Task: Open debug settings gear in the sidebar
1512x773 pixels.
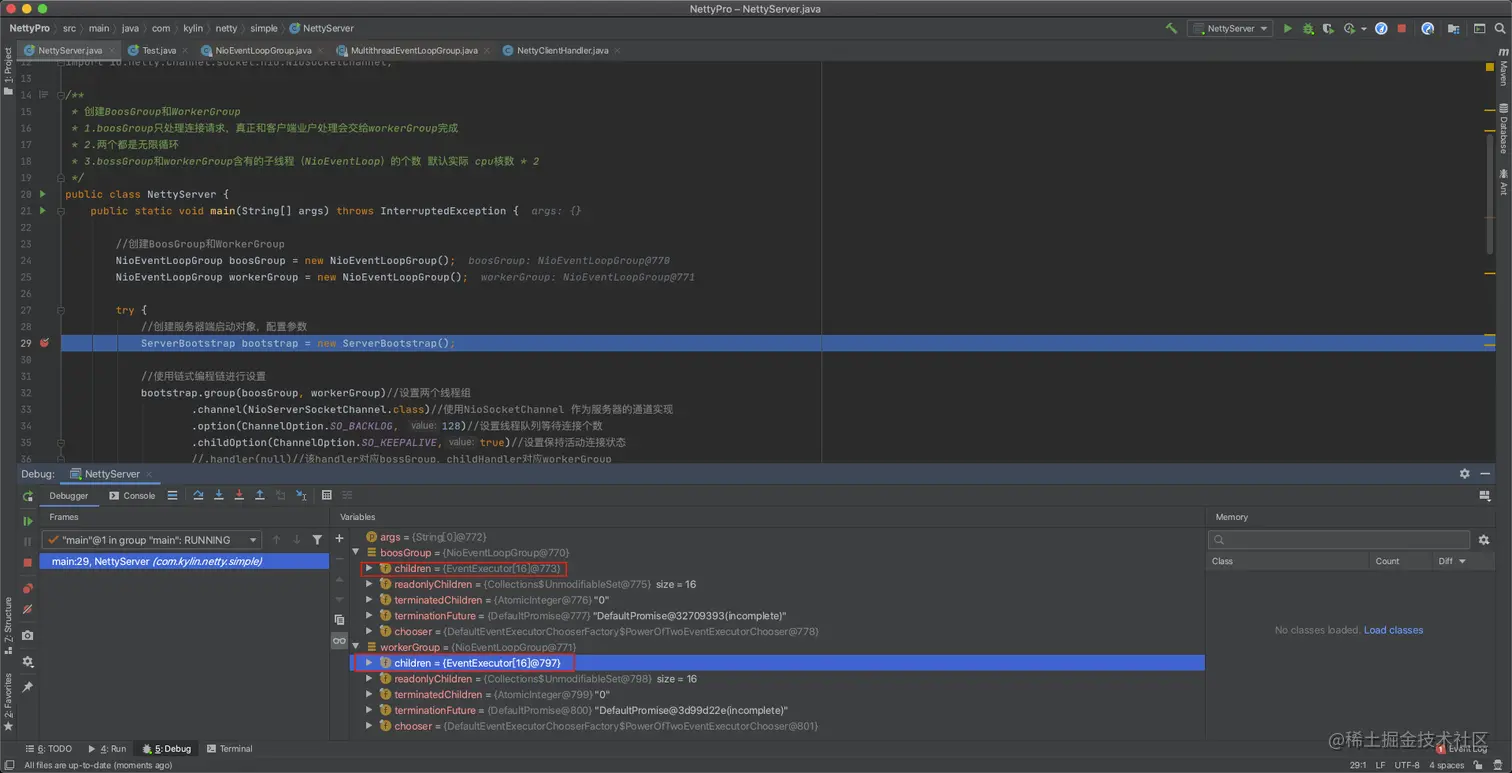Action: pos(28,661)
